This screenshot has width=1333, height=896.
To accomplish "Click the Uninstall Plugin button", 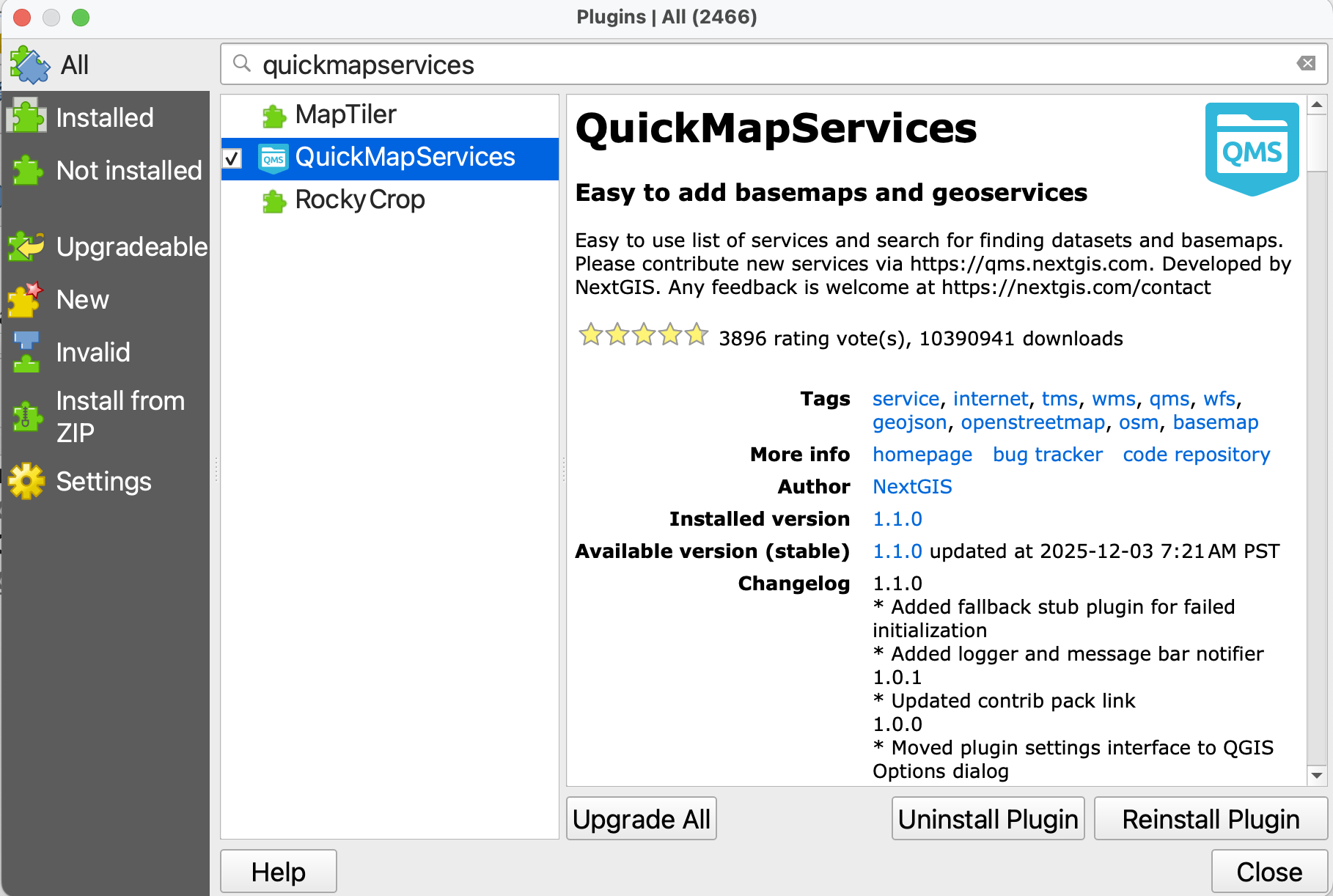I will click(988, 819).
